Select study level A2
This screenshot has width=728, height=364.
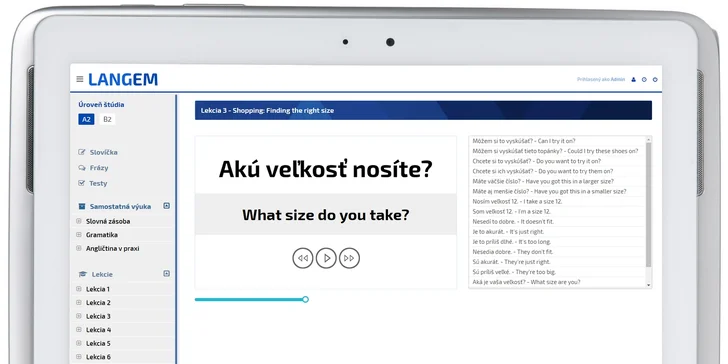86,119
